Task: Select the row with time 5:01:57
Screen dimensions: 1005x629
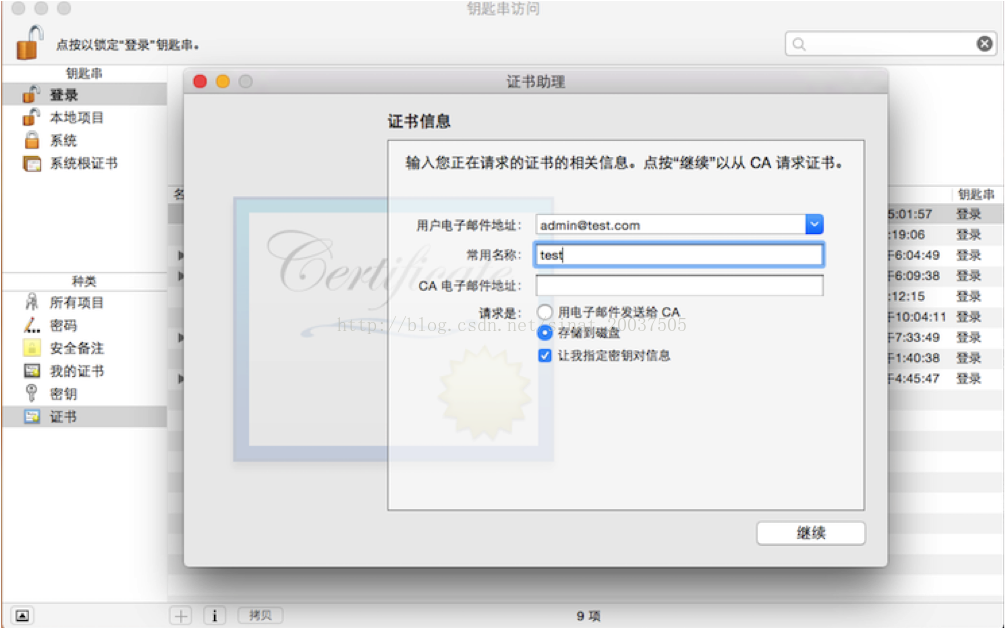Action: [945, 214]
